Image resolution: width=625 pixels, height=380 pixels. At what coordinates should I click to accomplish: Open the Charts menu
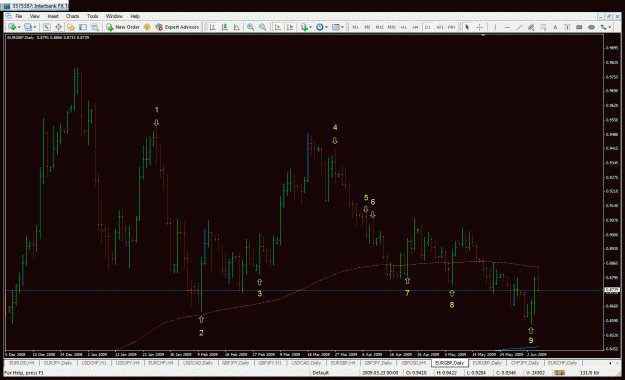pyautogui.click(x=73, y=16)
